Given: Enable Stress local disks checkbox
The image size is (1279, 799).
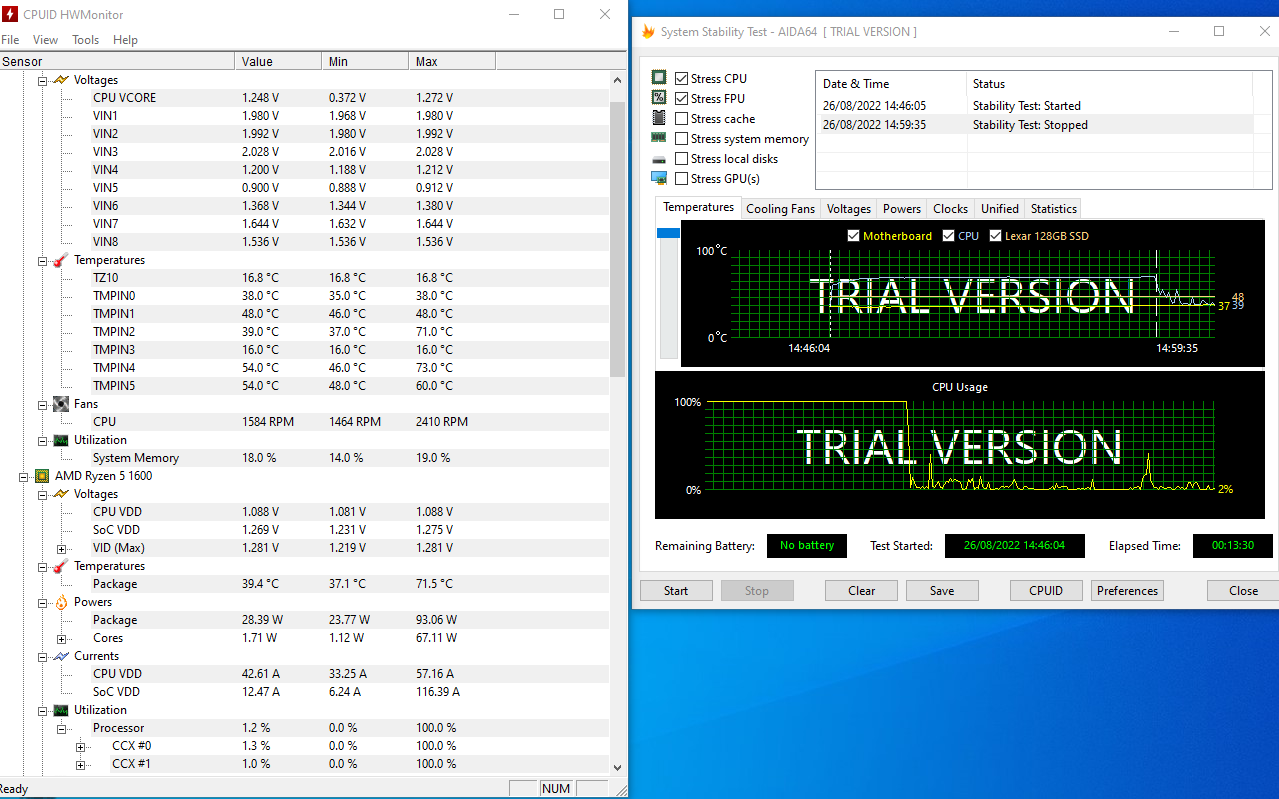Looking at the screenshot, I should [x=681, y=158].
